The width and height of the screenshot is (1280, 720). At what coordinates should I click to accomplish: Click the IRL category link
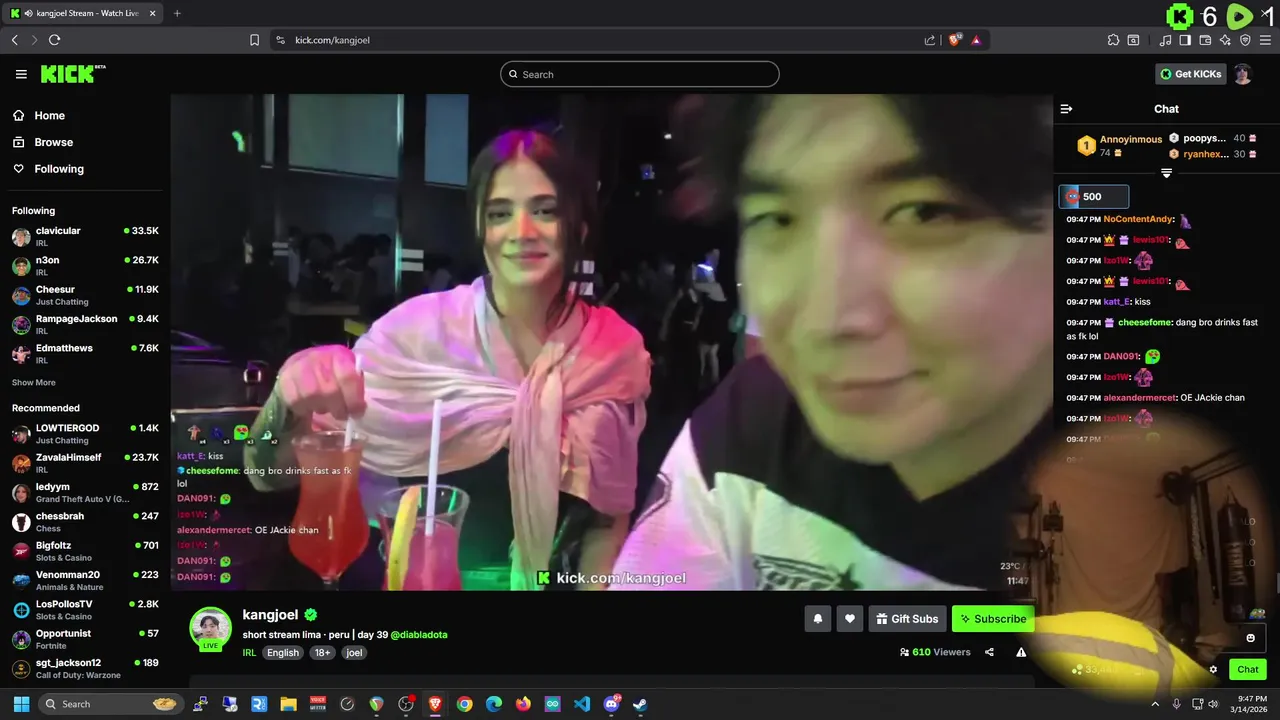[x=249, y=653]
